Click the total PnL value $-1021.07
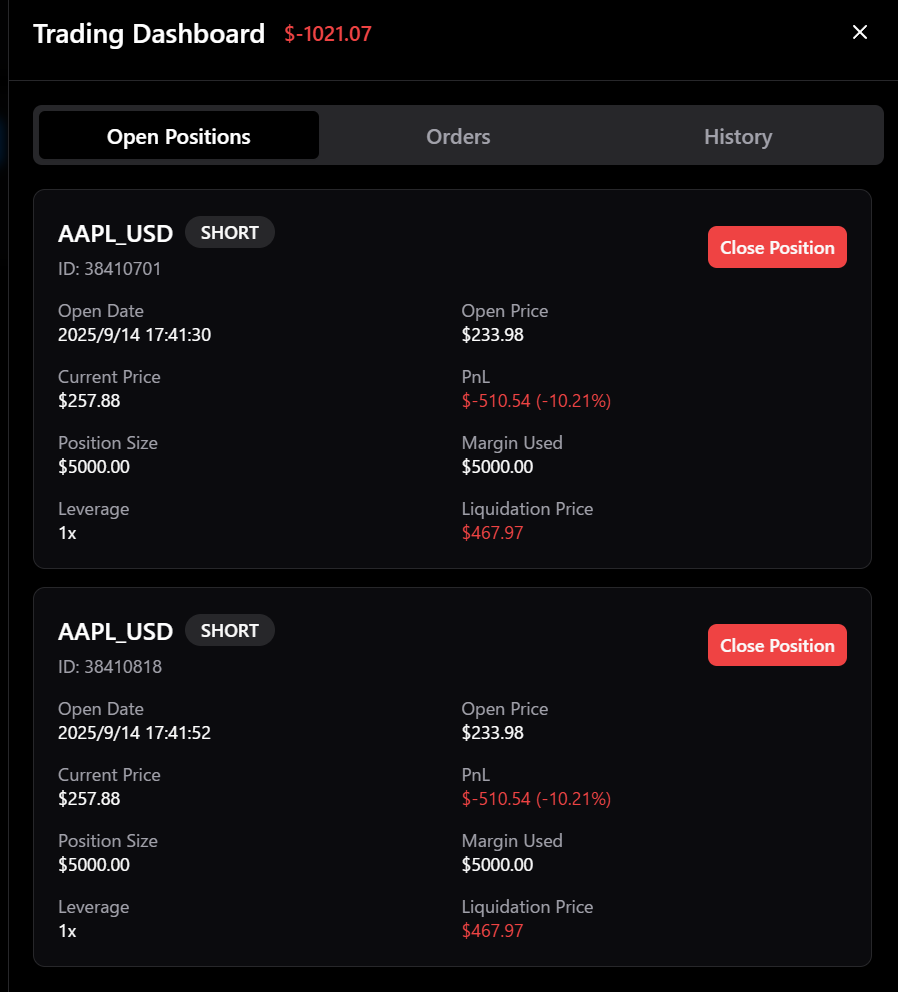This screenshot has height=992, width=898. click(x=328, y=34)
